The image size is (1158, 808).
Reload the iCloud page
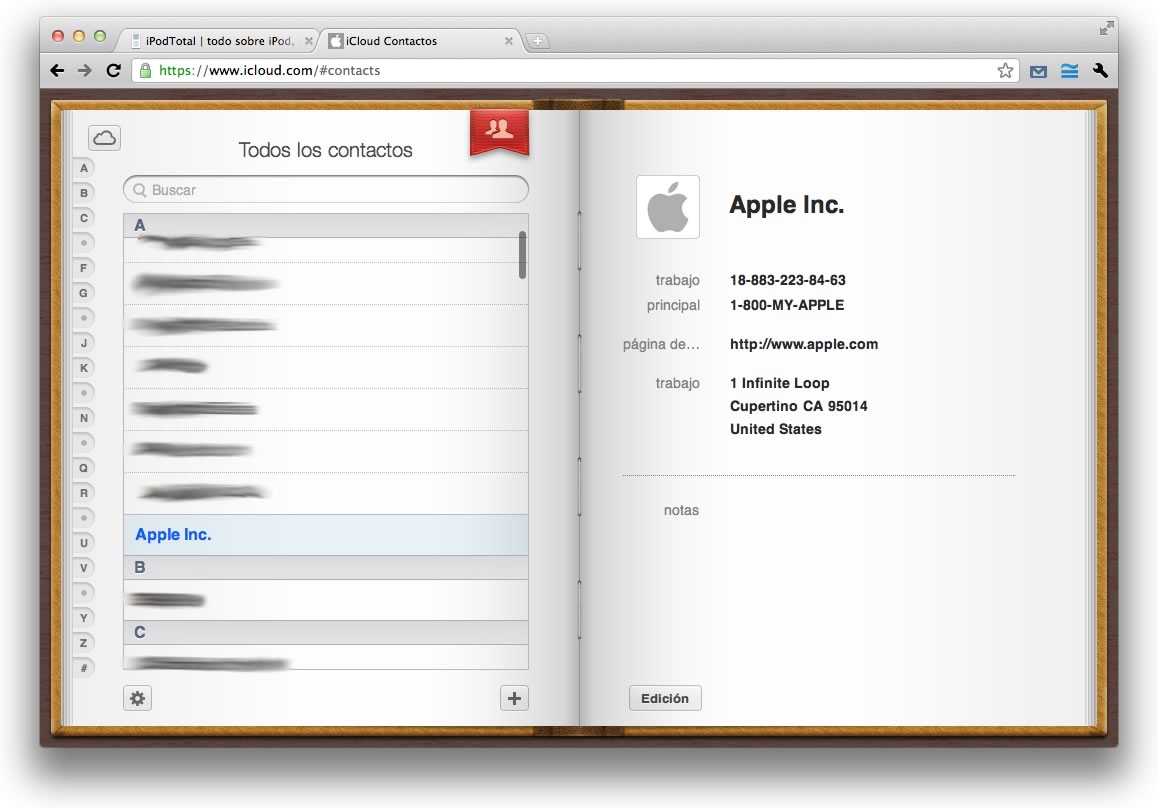113,70
